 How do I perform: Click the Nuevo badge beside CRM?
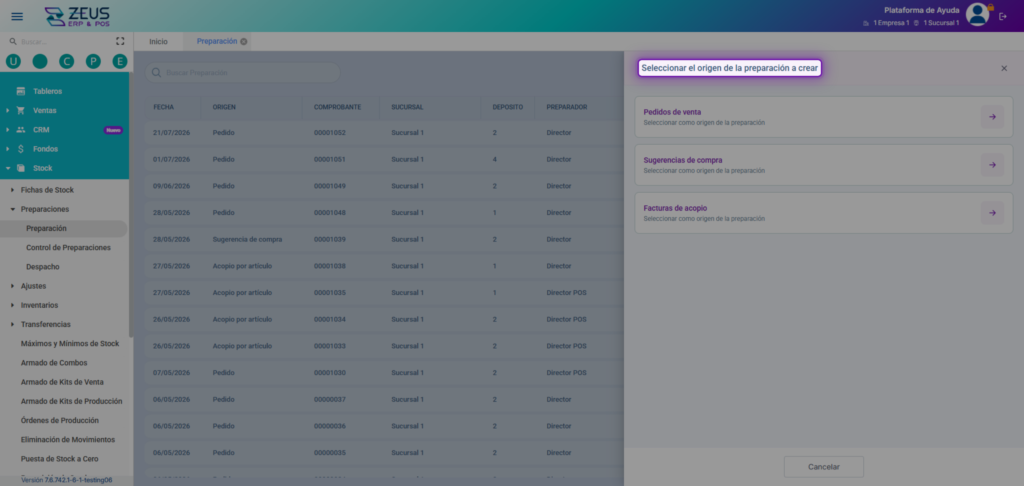click(113, 130)
